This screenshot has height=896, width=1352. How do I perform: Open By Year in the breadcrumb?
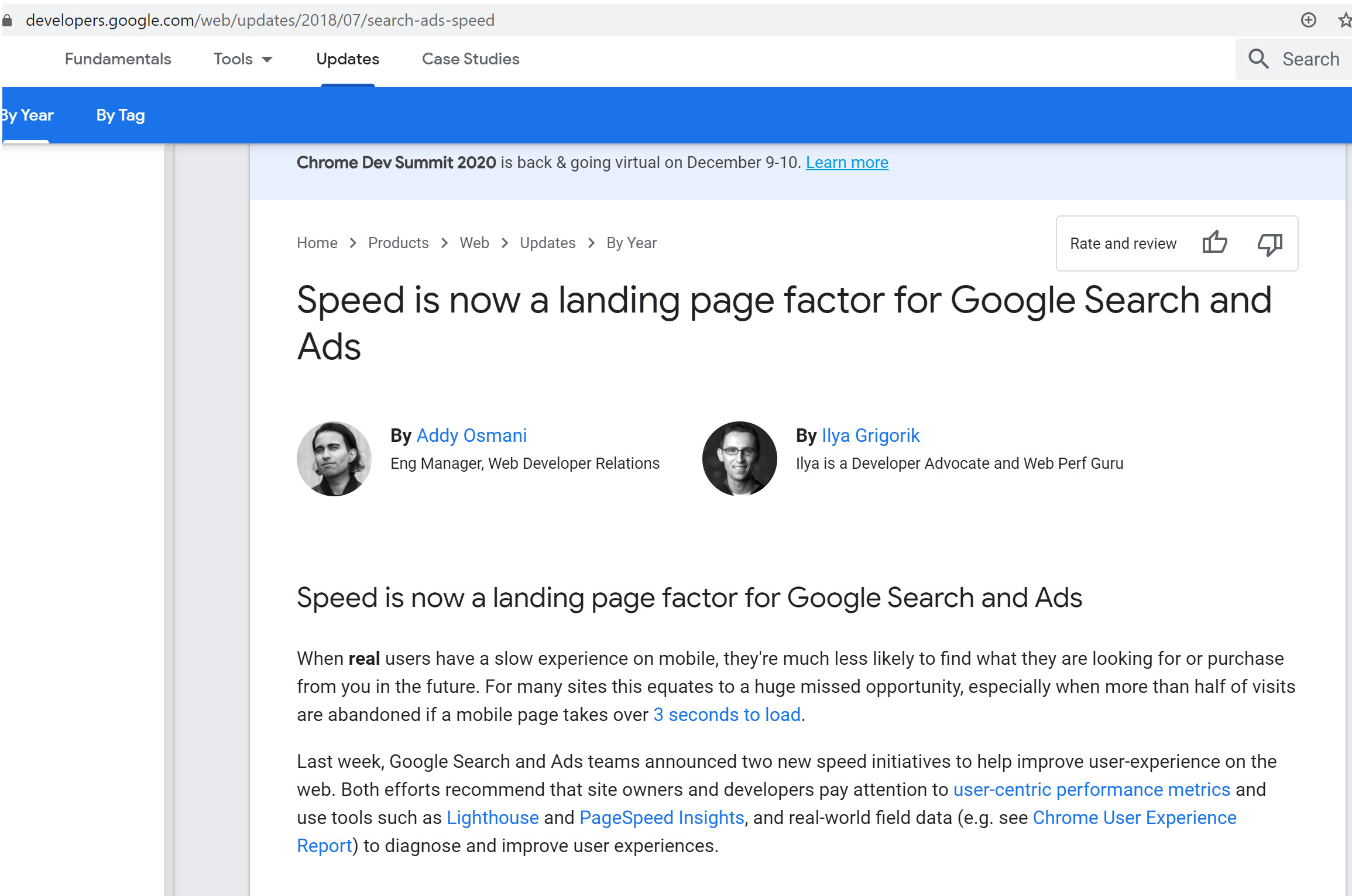[x=632, y=243]
